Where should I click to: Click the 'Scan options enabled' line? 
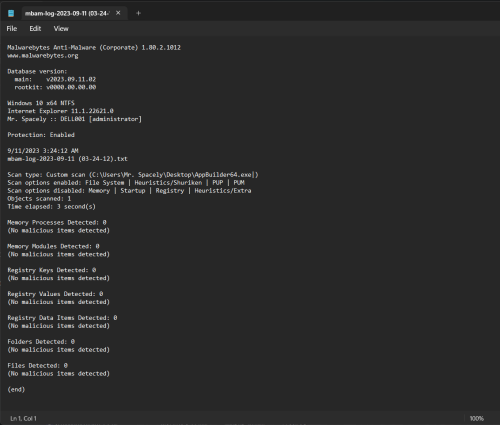[126, 183]
